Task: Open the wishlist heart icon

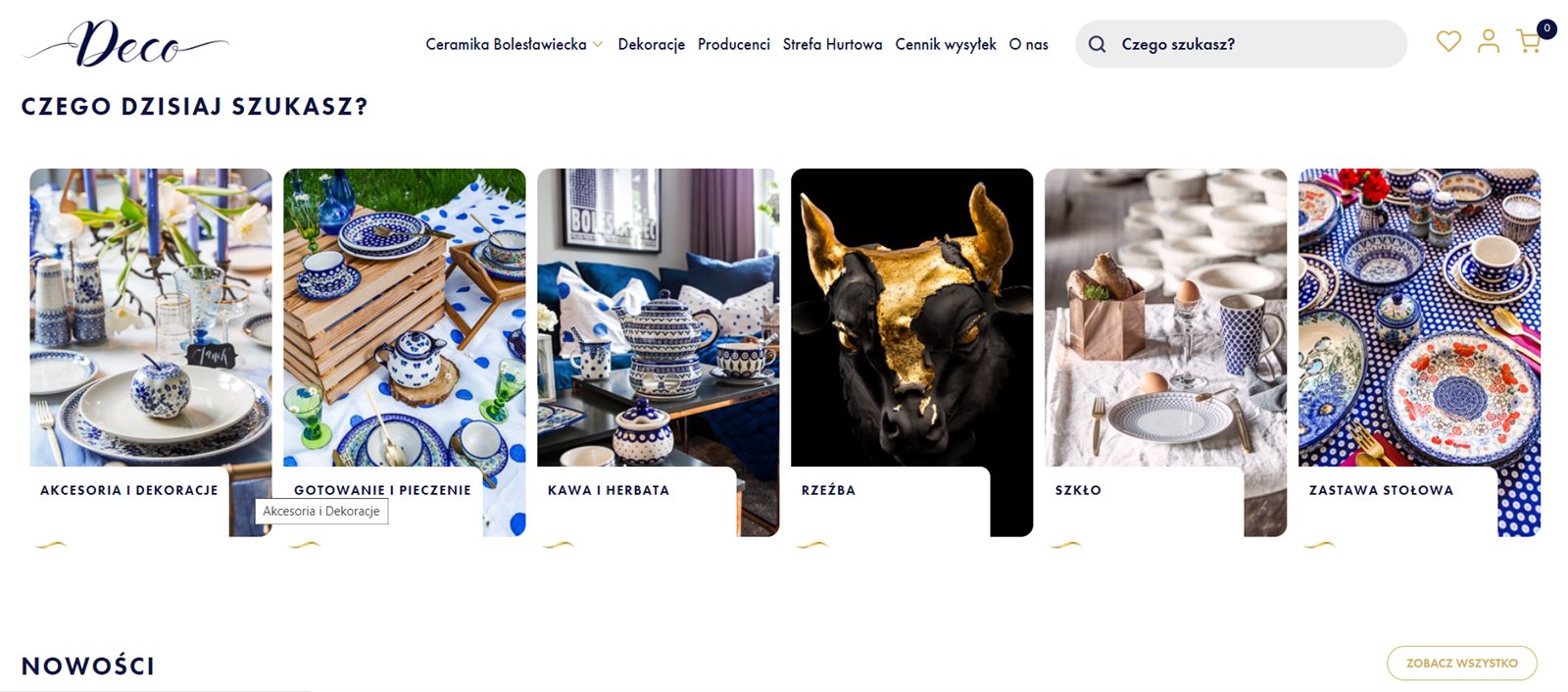Action: 1448,41
